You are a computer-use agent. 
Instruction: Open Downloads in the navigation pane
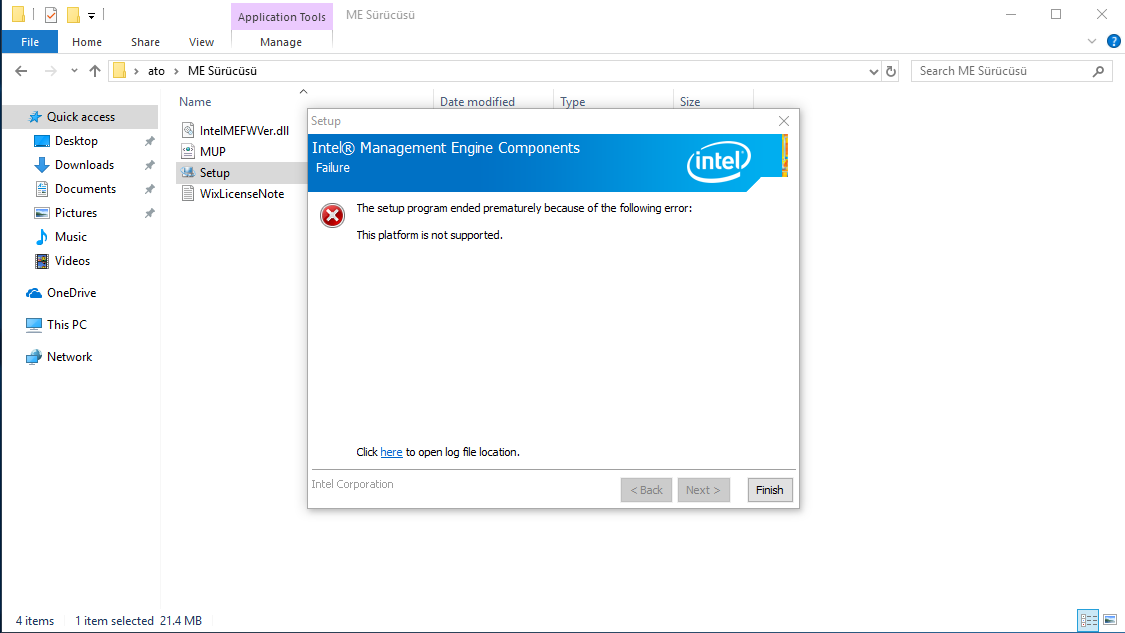tap(84, 165)
